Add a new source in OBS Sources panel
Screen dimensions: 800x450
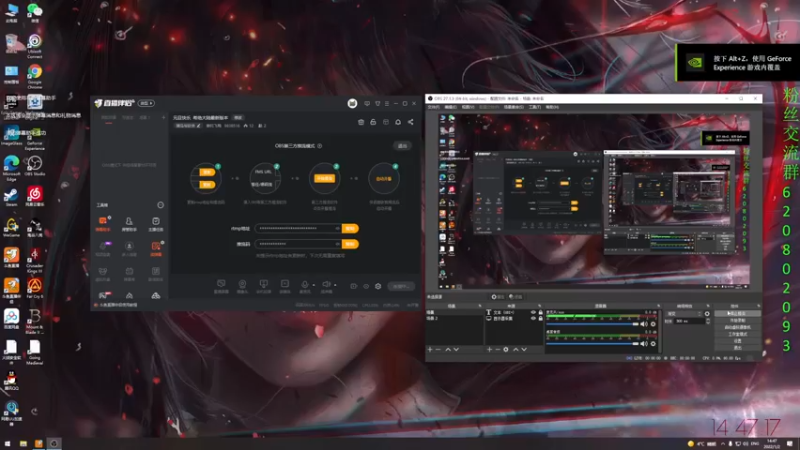(x=489, y=349)
